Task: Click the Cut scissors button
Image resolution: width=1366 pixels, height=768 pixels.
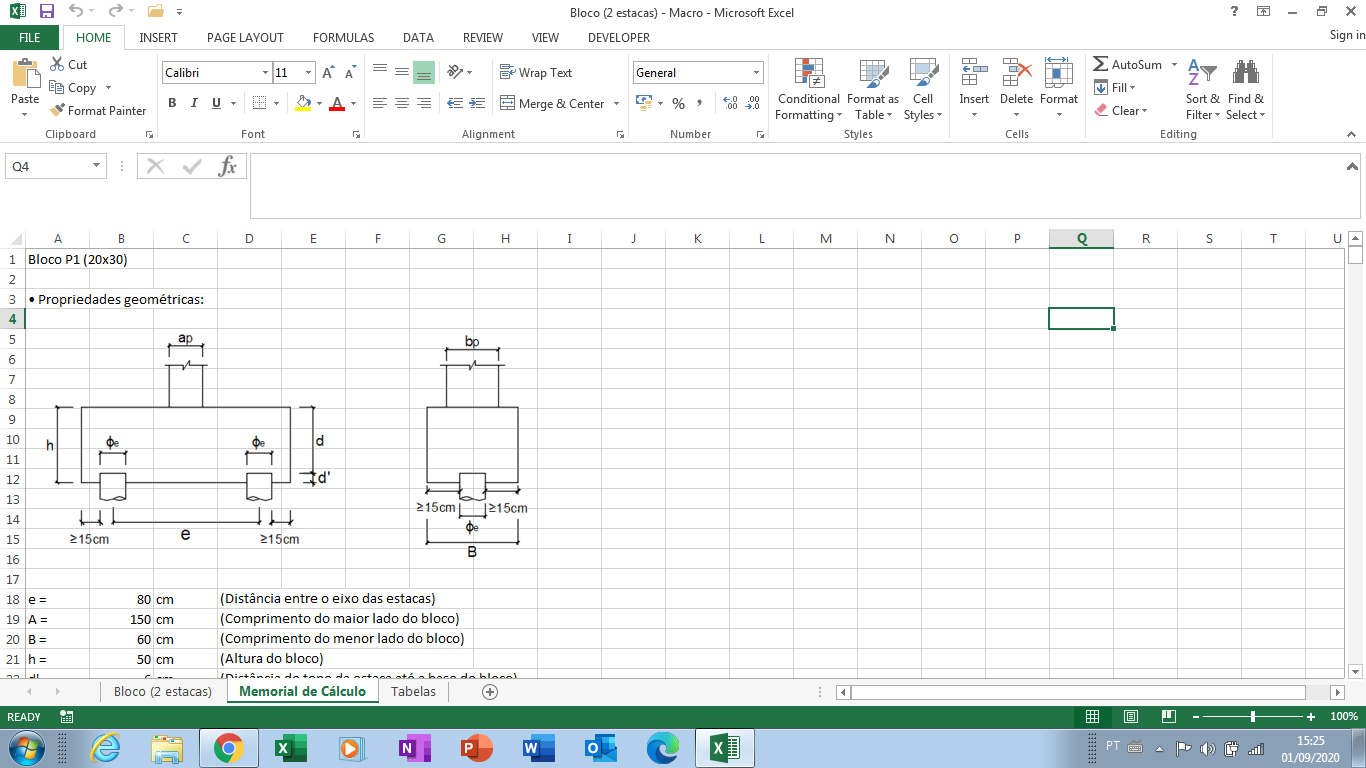Action: click(x=67, y=65)
